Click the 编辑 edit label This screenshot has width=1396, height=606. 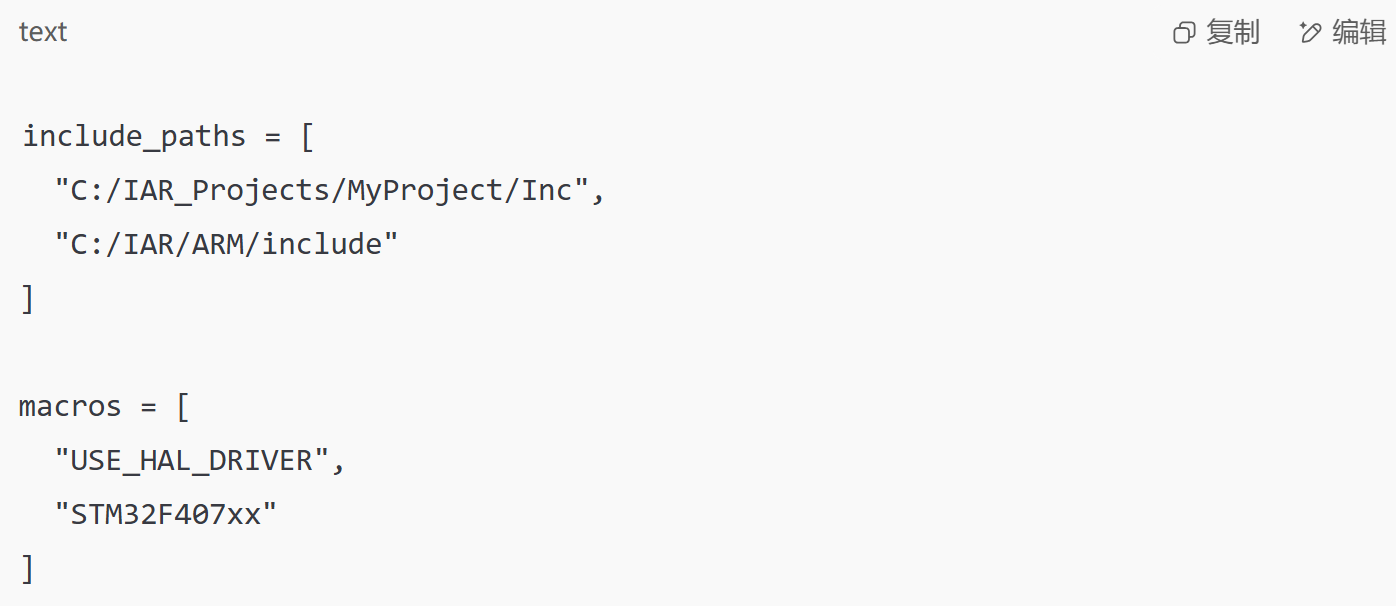pos(1360,32)
